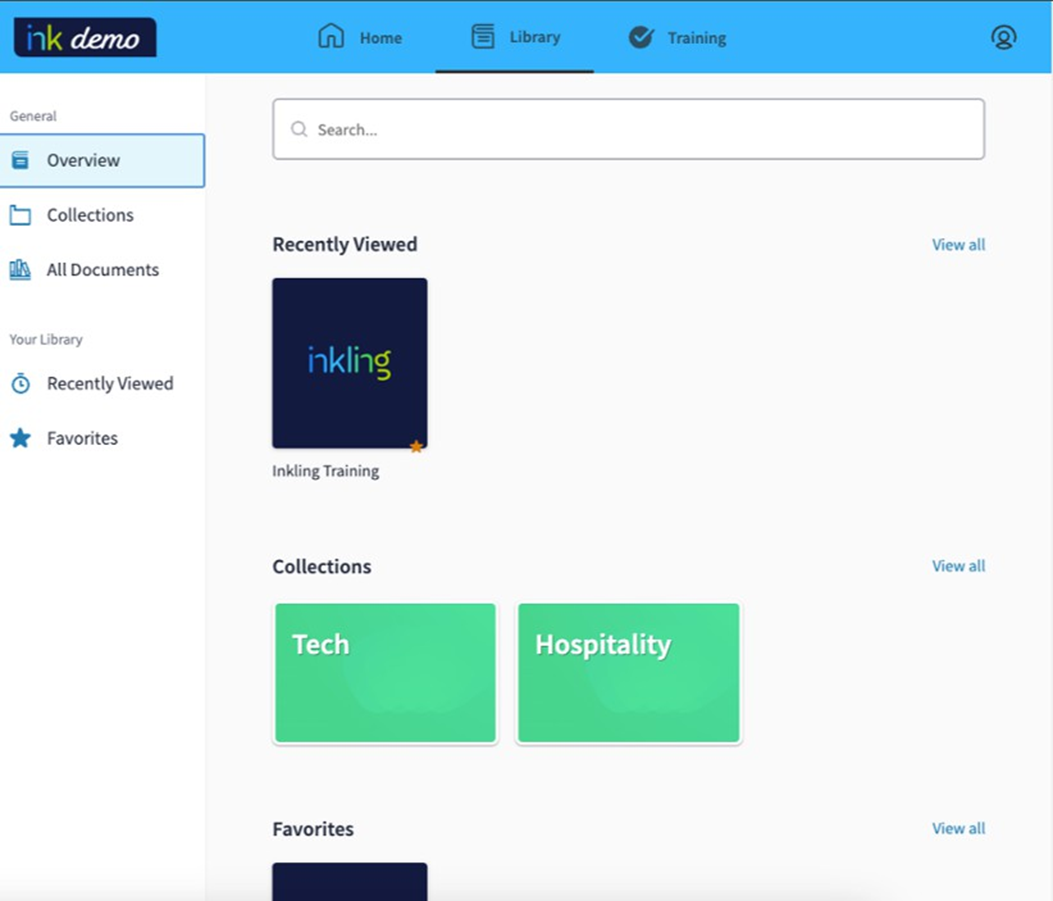Open the Hospitality collection card
This screenshot has width=1053, height=901.
[628, 672]
